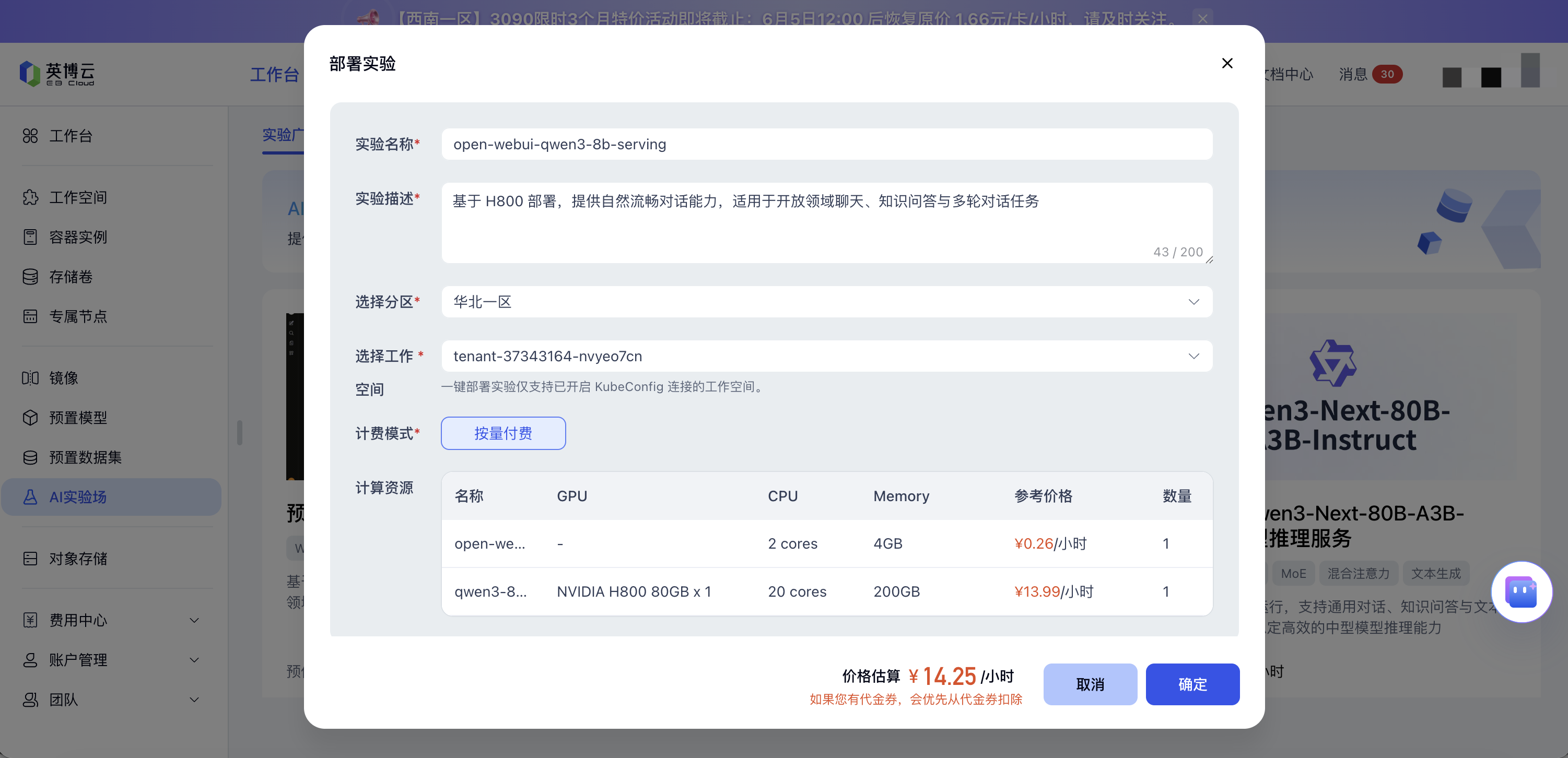Click the 对象存储 icon
Image resolution: width=1568 pixels, height=758 pixels.
pos(30,559)
